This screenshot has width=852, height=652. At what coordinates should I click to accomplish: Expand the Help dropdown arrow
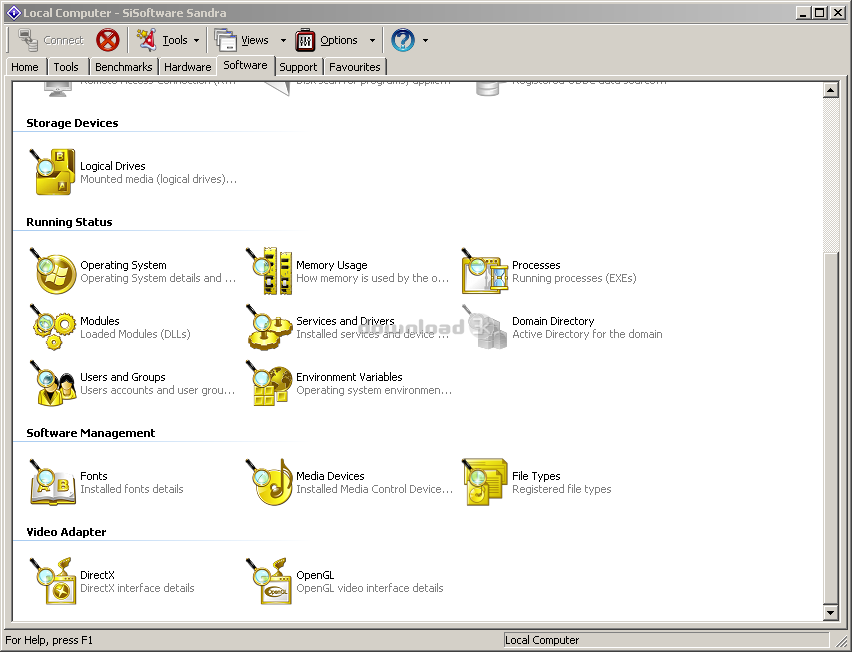pyautogui.click(x=425, y=40)
